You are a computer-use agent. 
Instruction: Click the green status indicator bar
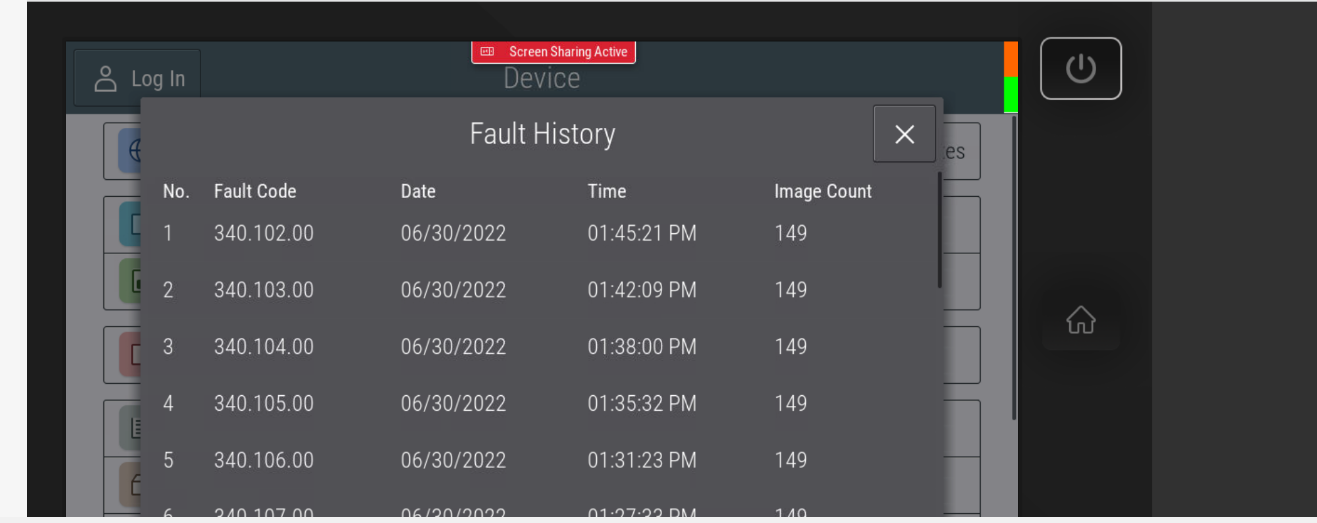(x=1010, y=95)
